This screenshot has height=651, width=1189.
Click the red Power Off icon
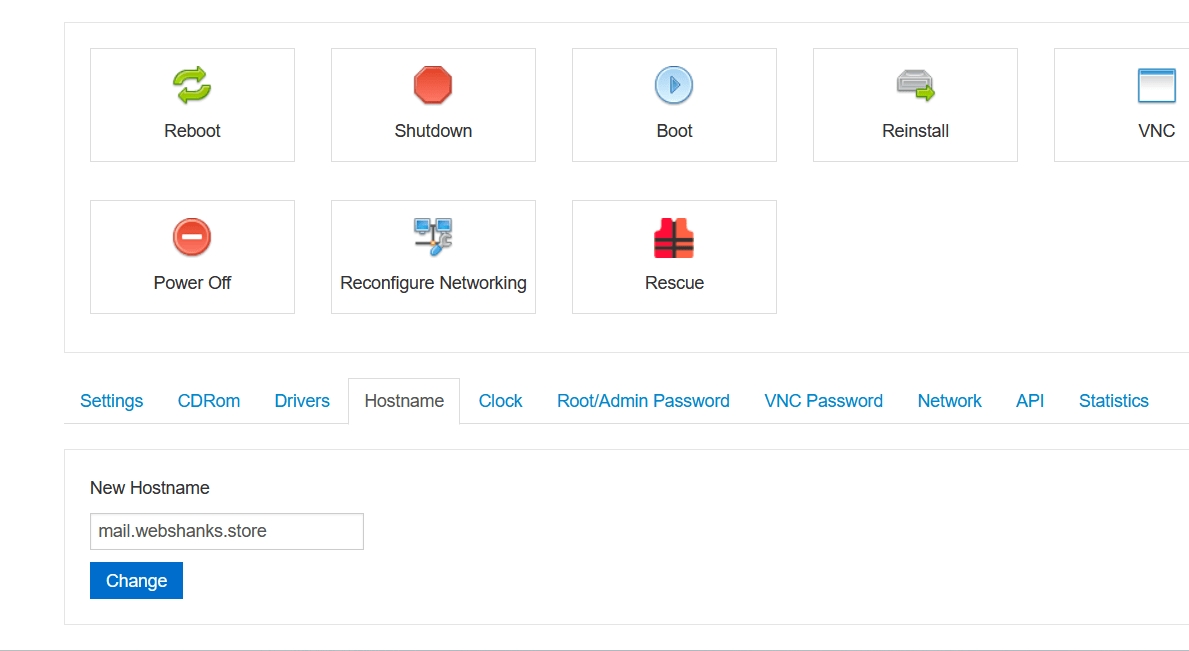pyautogui.click(x=192, y=237)
